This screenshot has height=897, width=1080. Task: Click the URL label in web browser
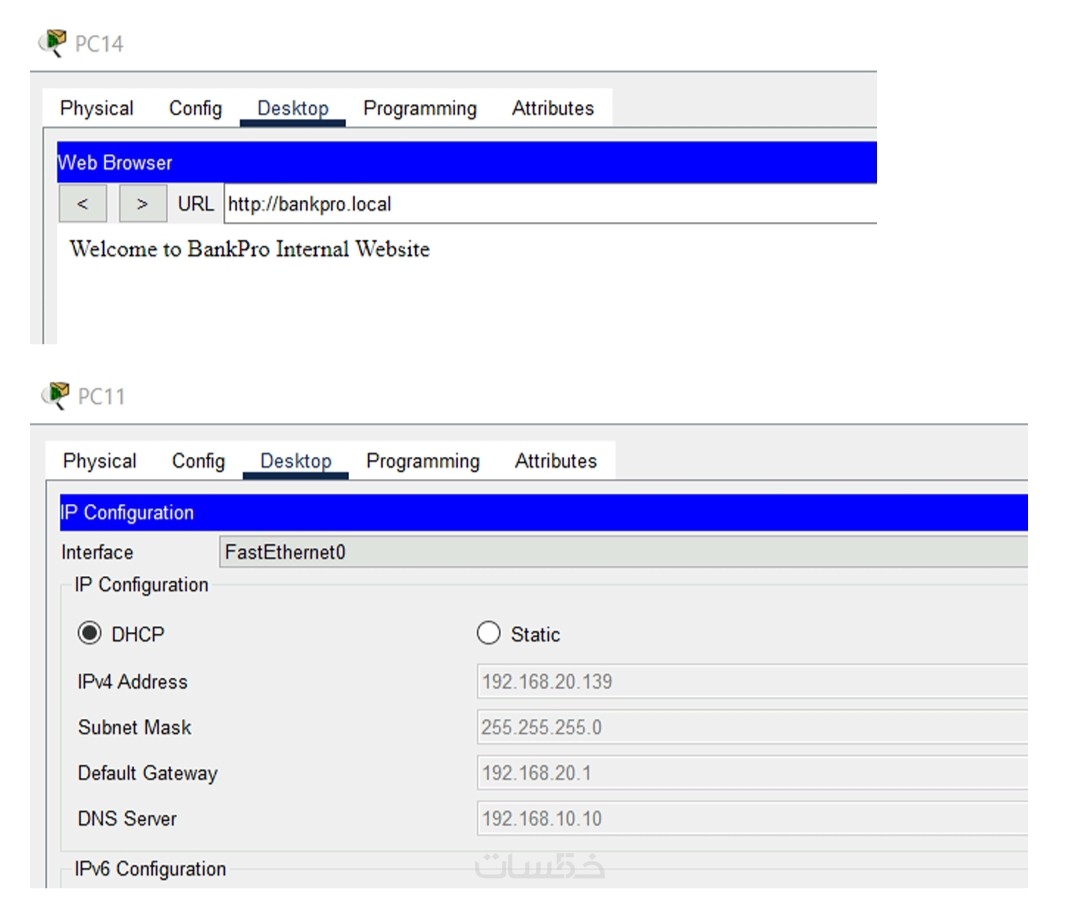tap(196, 204)
